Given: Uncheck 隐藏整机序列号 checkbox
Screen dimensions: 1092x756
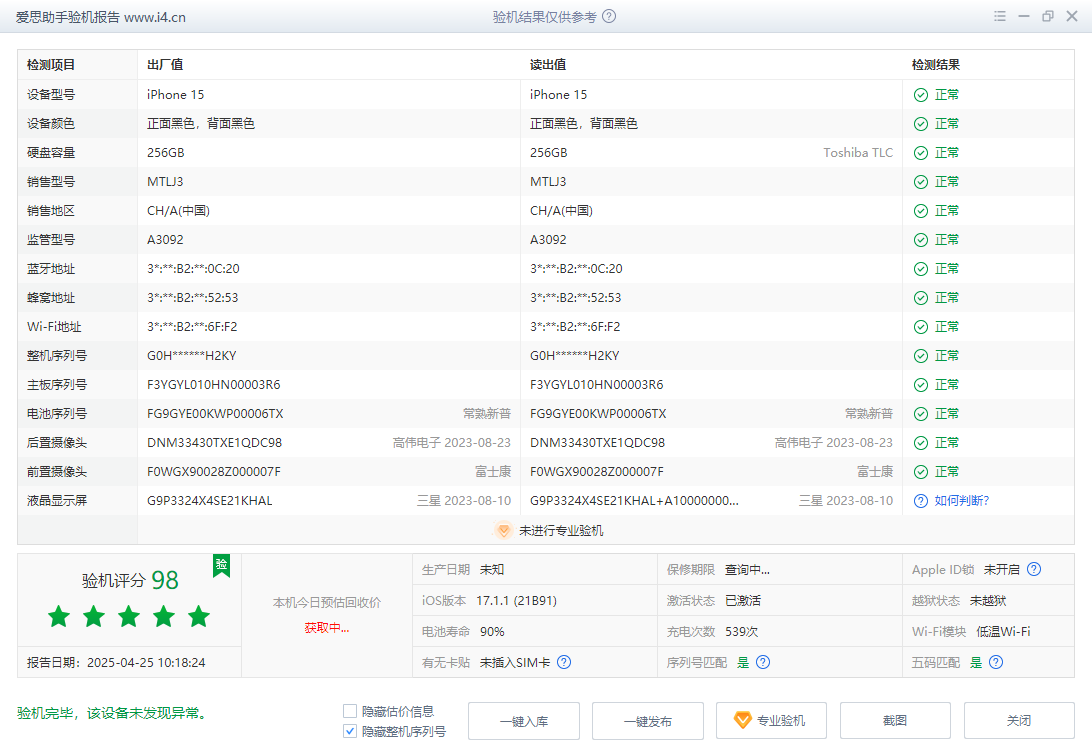Looking at the screenshot, I should 350,731.
